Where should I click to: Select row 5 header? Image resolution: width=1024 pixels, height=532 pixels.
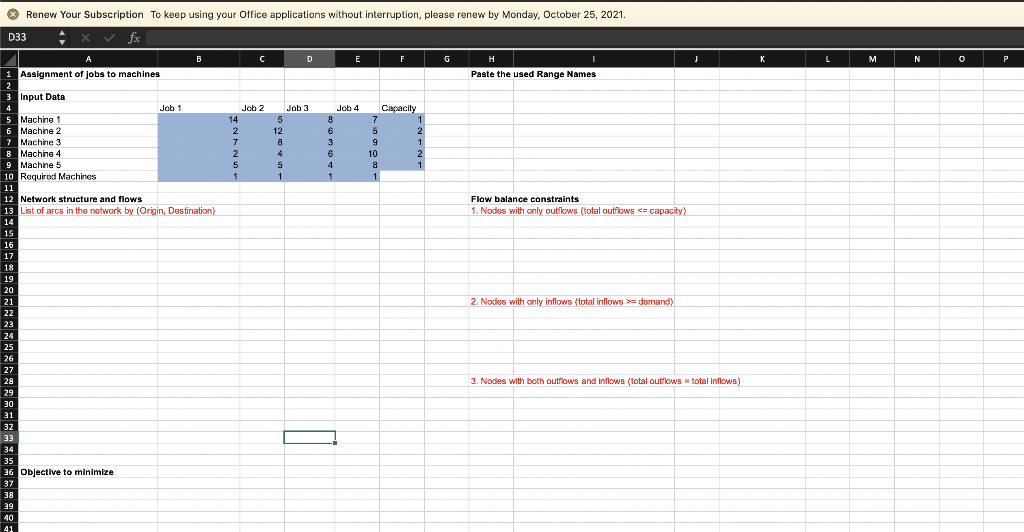9,119
